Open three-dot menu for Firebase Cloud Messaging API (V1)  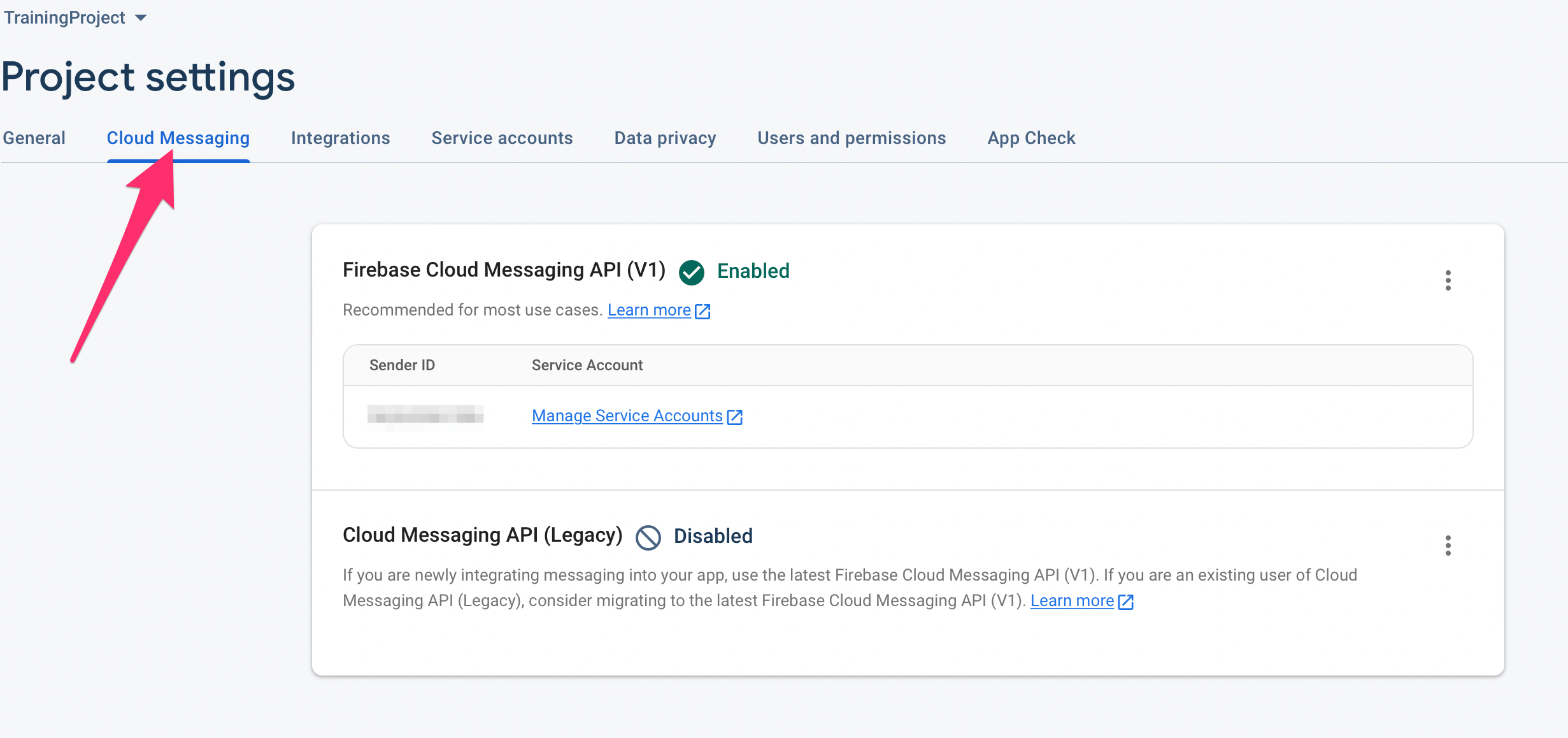(x=1448, y=280)
